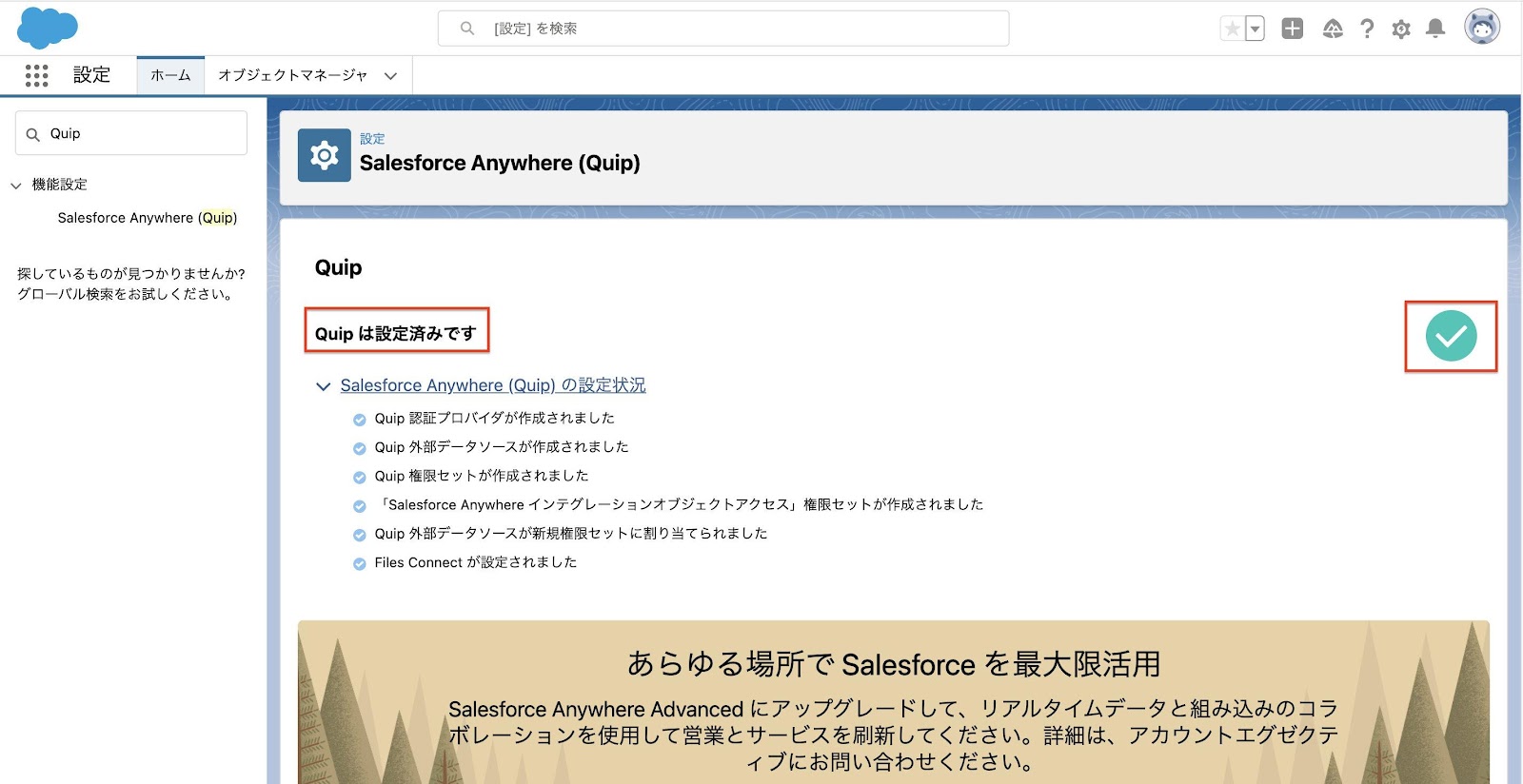Click the 設定 breadcrumb above the title
The image size is (1523, 784).
[x=372, y=139]
